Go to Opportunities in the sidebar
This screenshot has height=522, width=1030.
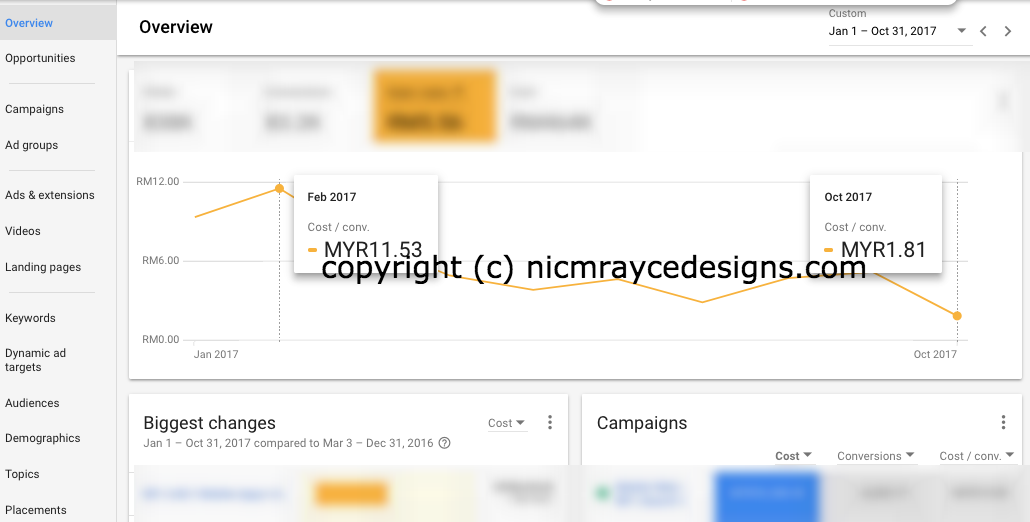pos(40,58)
